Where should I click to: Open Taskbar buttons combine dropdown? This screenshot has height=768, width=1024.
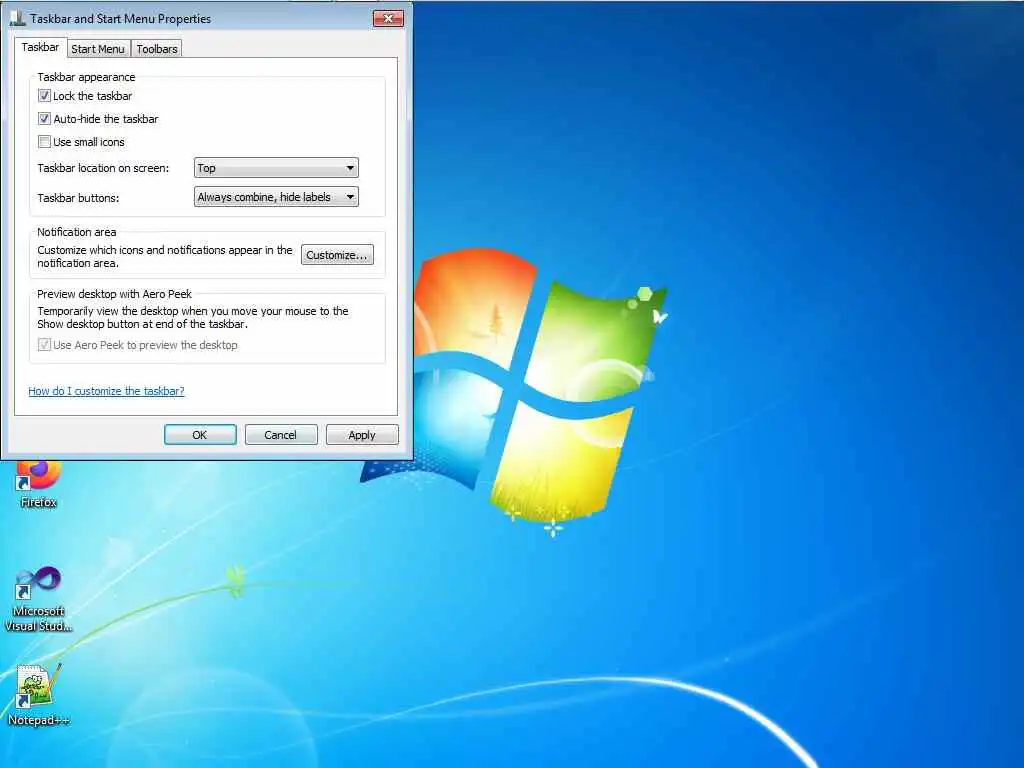pyautogui.click(x=276, y=197)
